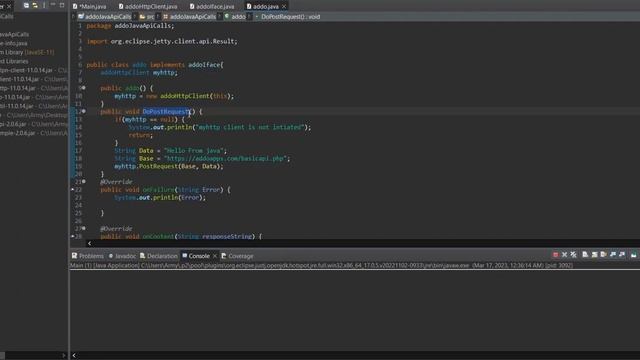This screenshot has height=360, width=640.
Task: Expand the breadcrumb arrow after src
Action: coord(158,17)
